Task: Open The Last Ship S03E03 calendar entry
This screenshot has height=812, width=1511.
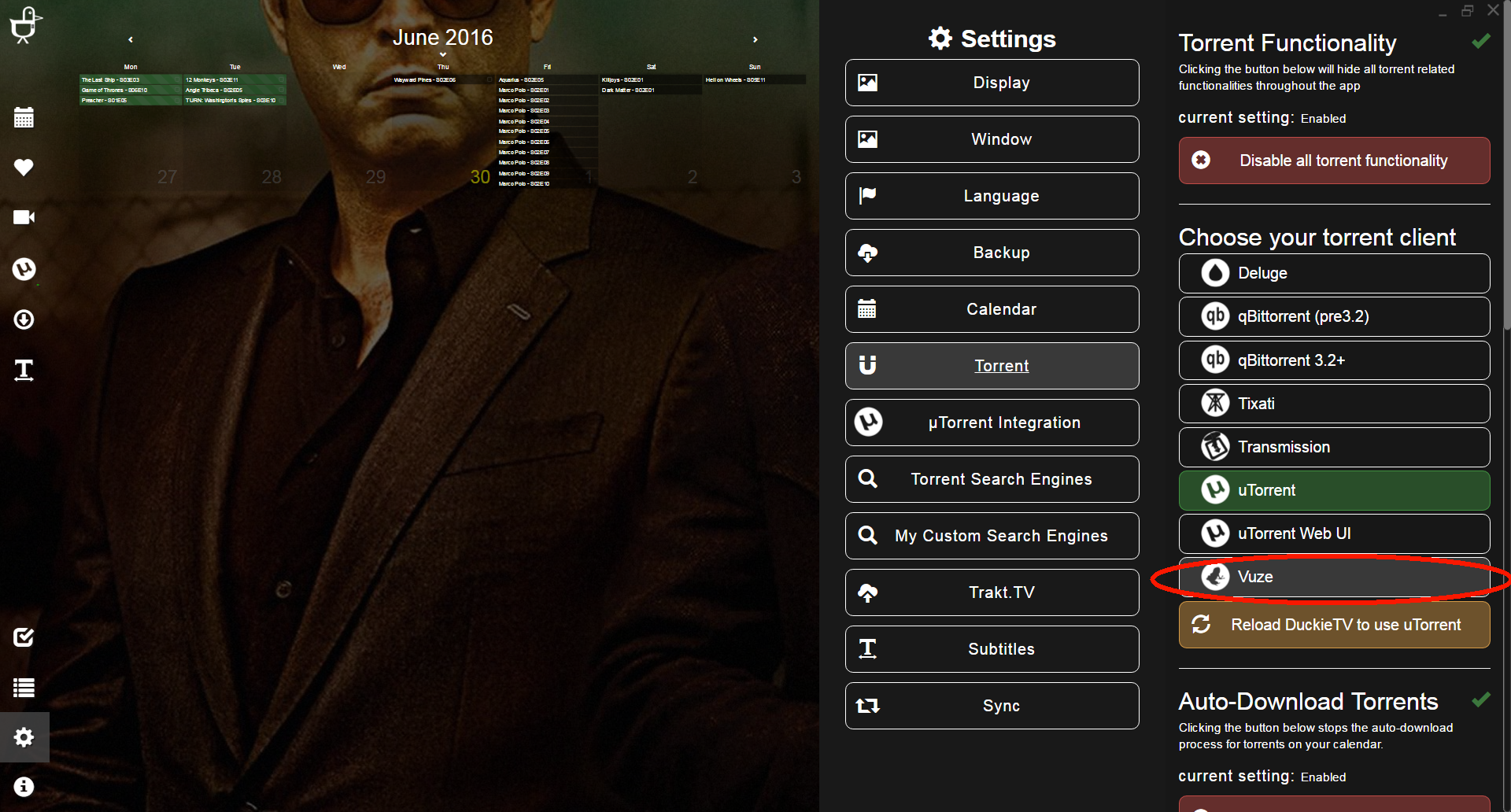Action: coord(131,79)
